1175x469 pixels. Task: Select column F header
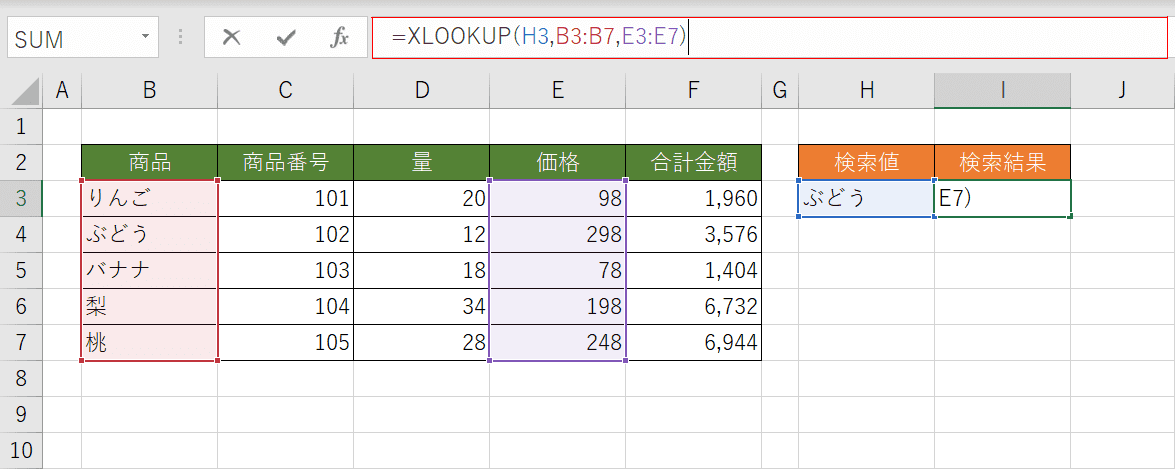(693, 91)
